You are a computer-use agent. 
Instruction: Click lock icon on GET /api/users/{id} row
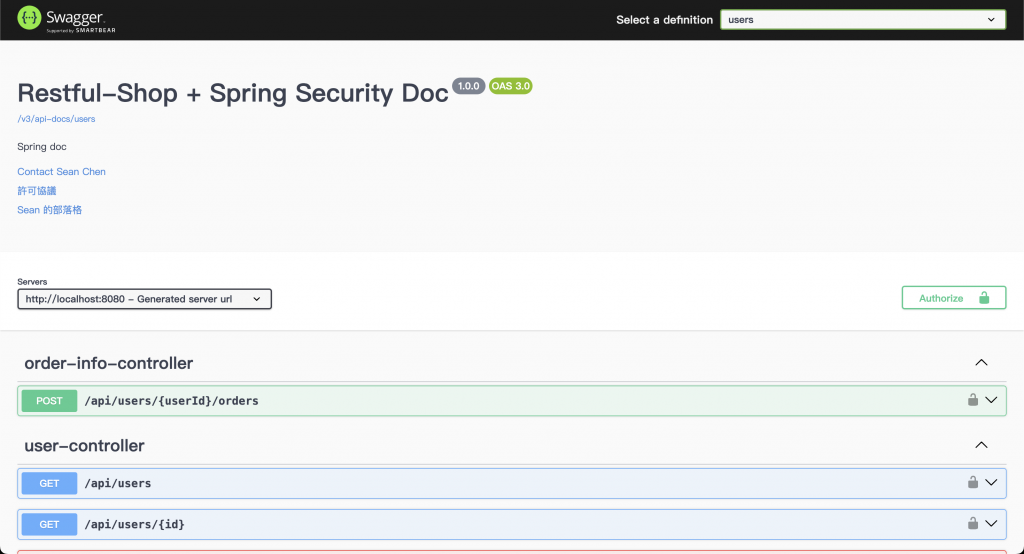[972, 523]
